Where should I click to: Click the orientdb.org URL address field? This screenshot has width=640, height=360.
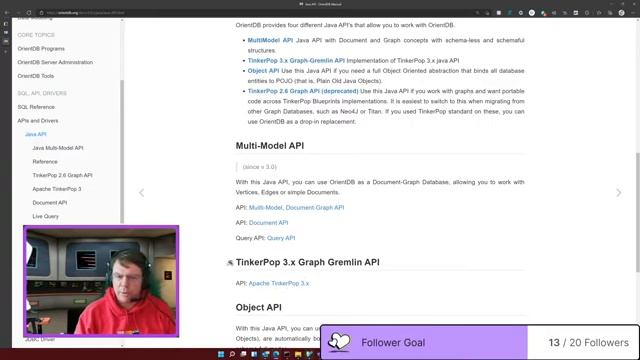tap(85, 13)
